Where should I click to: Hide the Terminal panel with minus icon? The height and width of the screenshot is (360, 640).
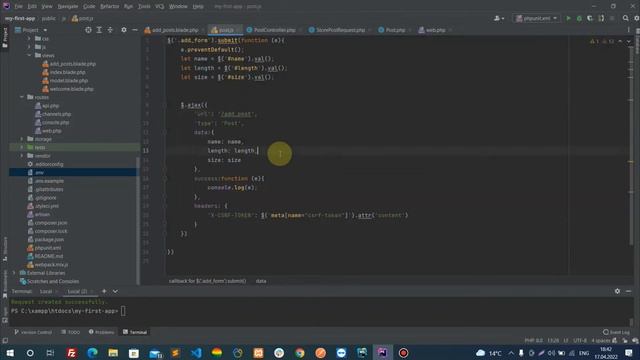(629, 291)
